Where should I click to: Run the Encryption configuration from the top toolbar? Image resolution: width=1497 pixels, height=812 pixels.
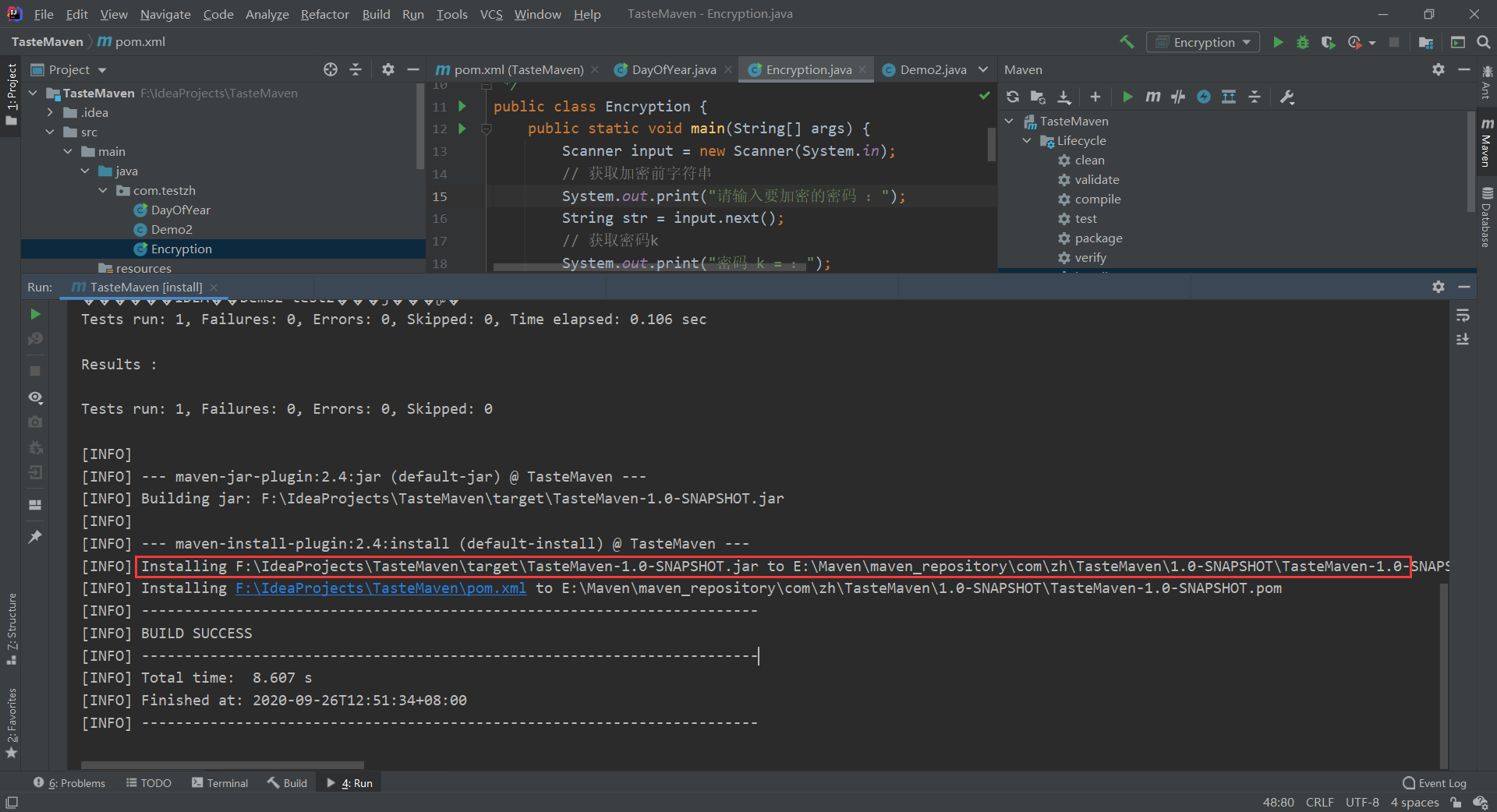[x=1278, y=42]
